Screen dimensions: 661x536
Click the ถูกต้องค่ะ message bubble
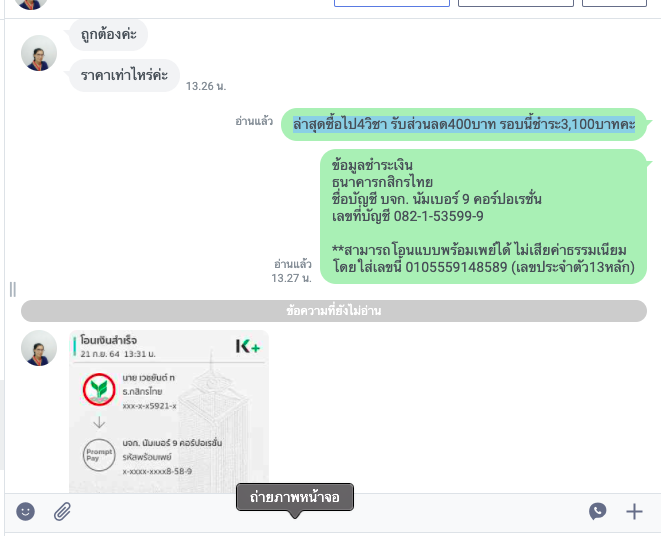click(x=108, y=35)
